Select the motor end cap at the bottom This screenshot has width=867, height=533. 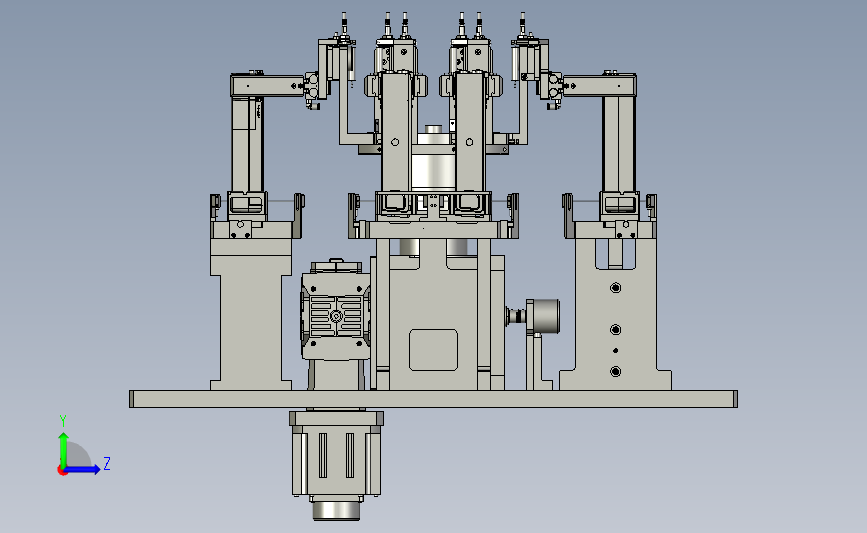336,509
